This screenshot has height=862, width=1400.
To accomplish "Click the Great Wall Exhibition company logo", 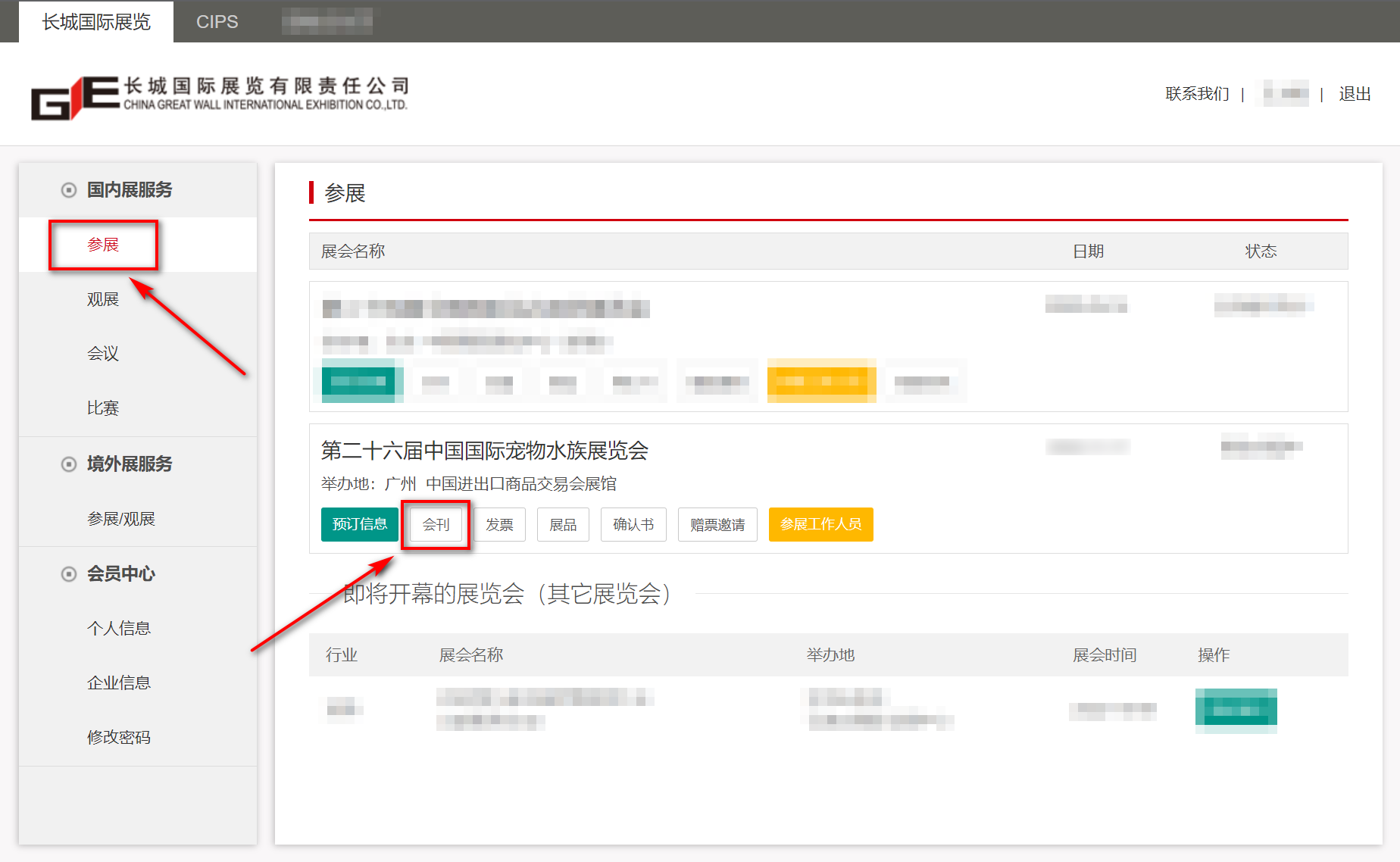I will tap(220, 97).
